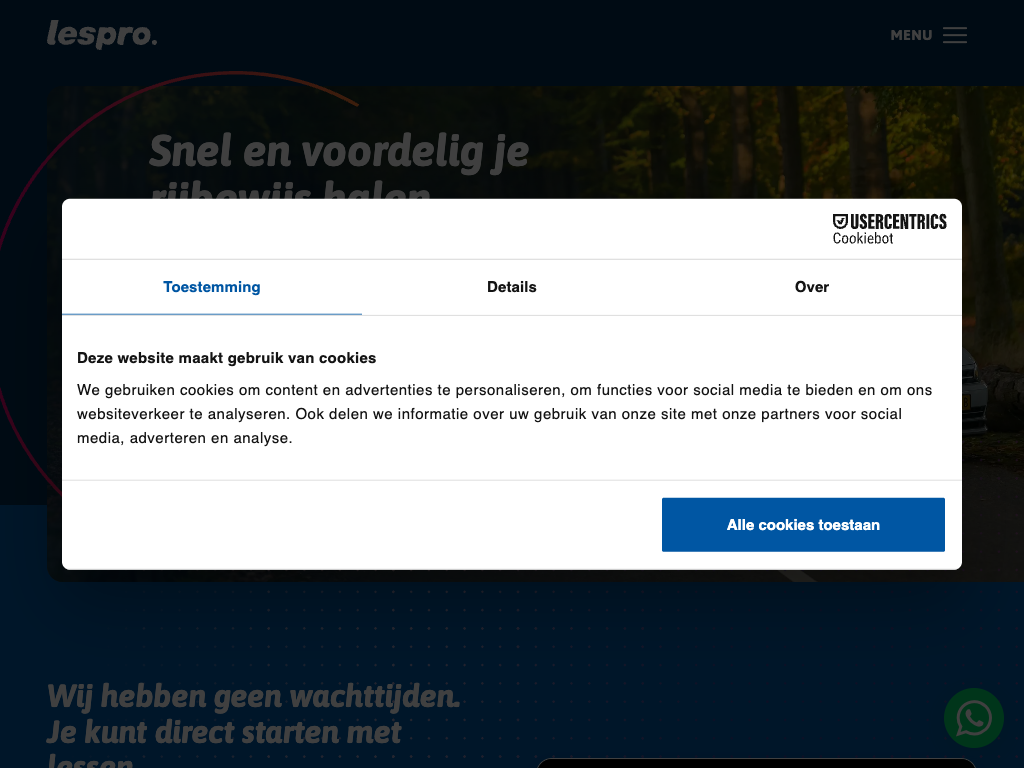
Task: Click text 'Je kunt direct starten met'
Action: click(224, 732)
